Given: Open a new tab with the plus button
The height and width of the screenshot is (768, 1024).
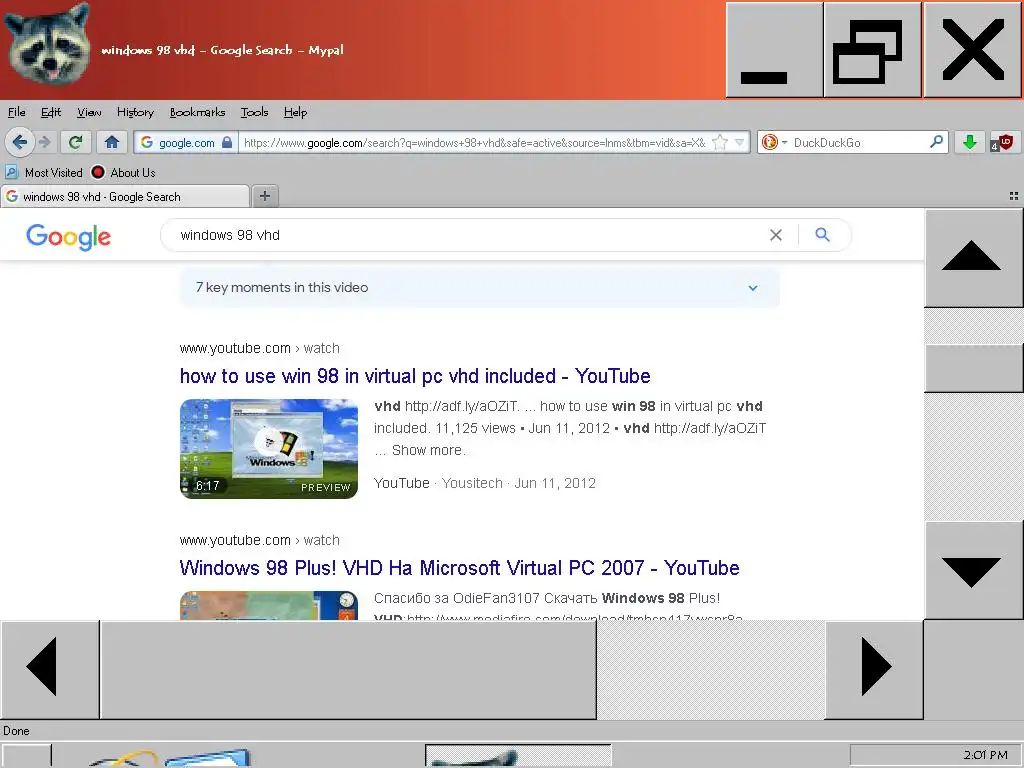Looking at the screenshot, I should (264, 196).
